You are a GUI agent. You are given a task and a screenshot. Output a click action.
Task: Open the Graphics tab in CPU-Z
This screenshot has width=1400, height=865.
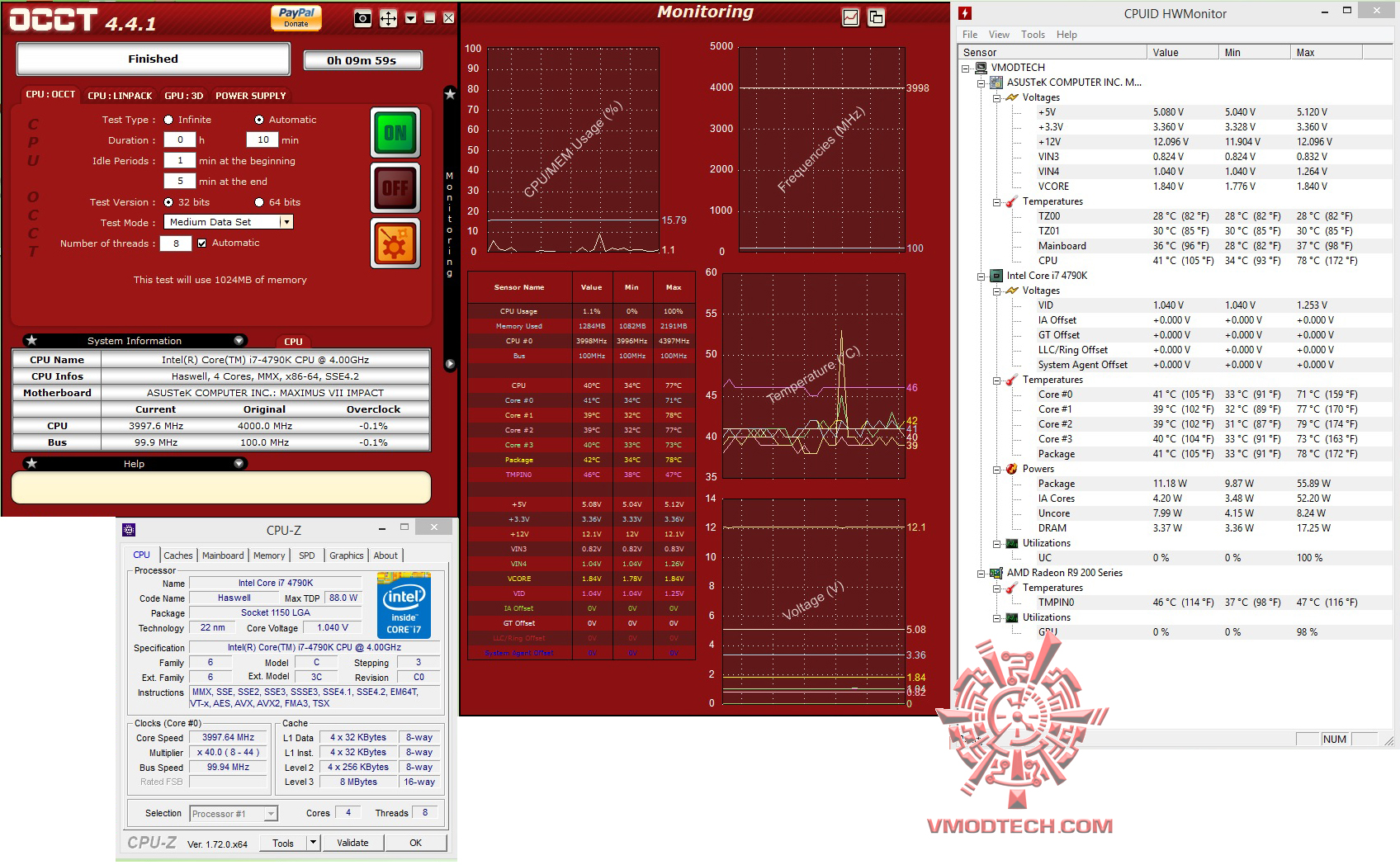pos(346,555)
